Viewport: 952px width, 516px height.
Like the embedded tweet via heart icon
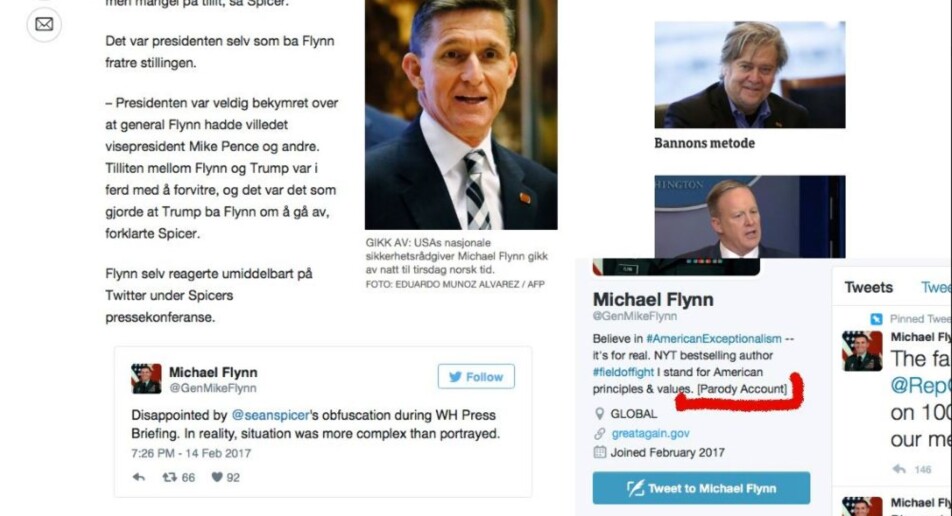pos(217,477)
